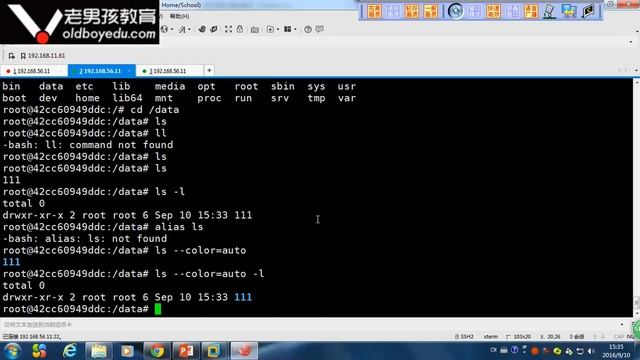Click terminal scrollbar down arrow

click(x=636, y=313)
